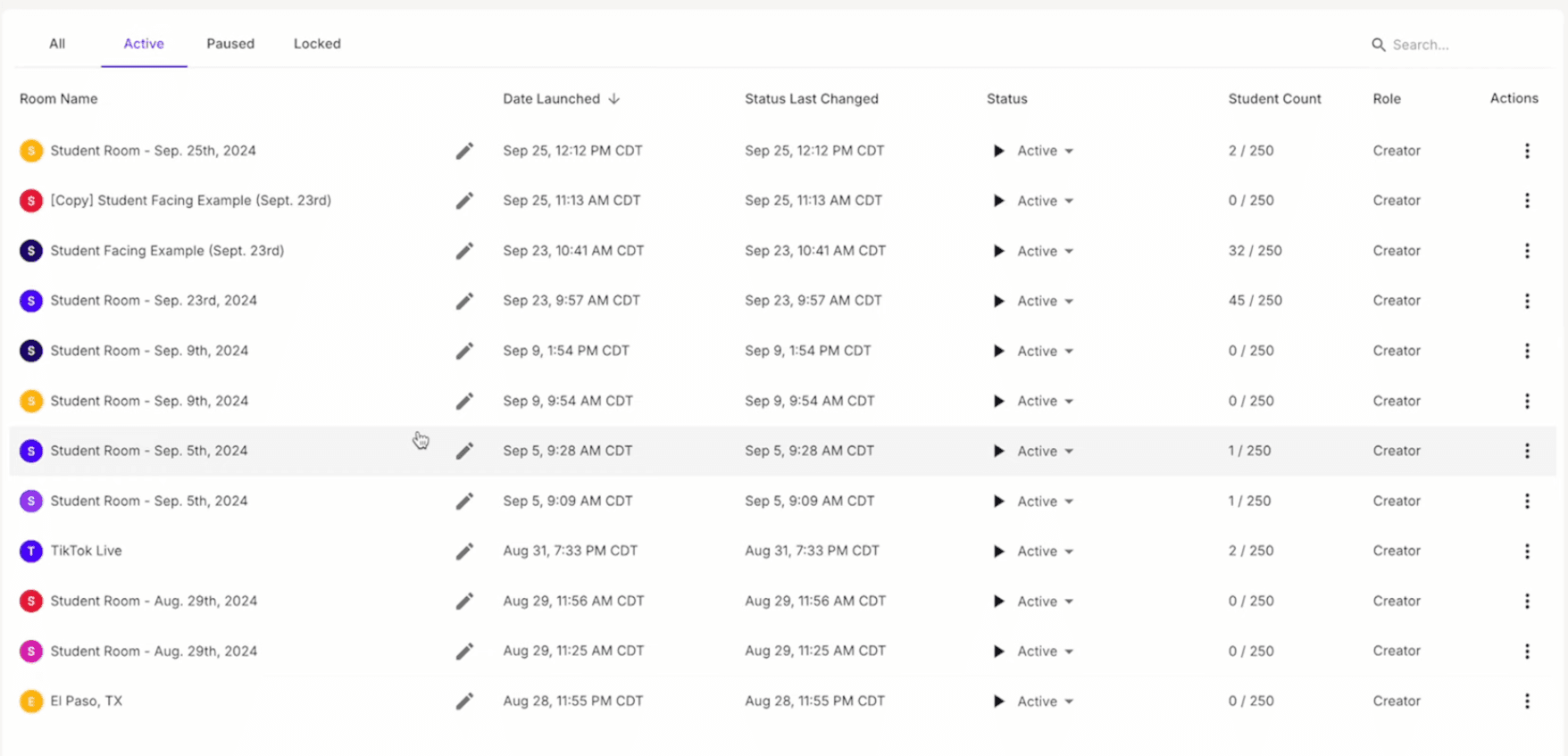Open actions menu for TikTok Live row

[x=1527, y=552]
